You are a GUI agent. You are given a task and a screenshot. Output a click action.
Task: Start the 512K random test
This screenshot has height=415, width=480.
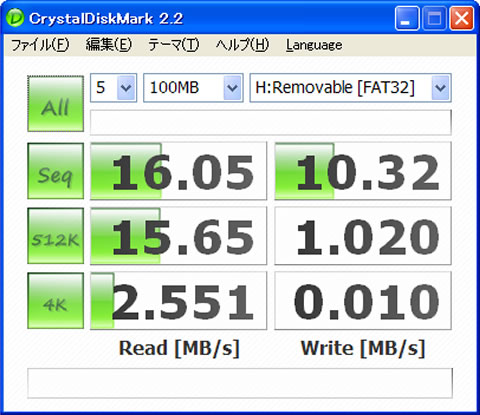click(56, 236)
